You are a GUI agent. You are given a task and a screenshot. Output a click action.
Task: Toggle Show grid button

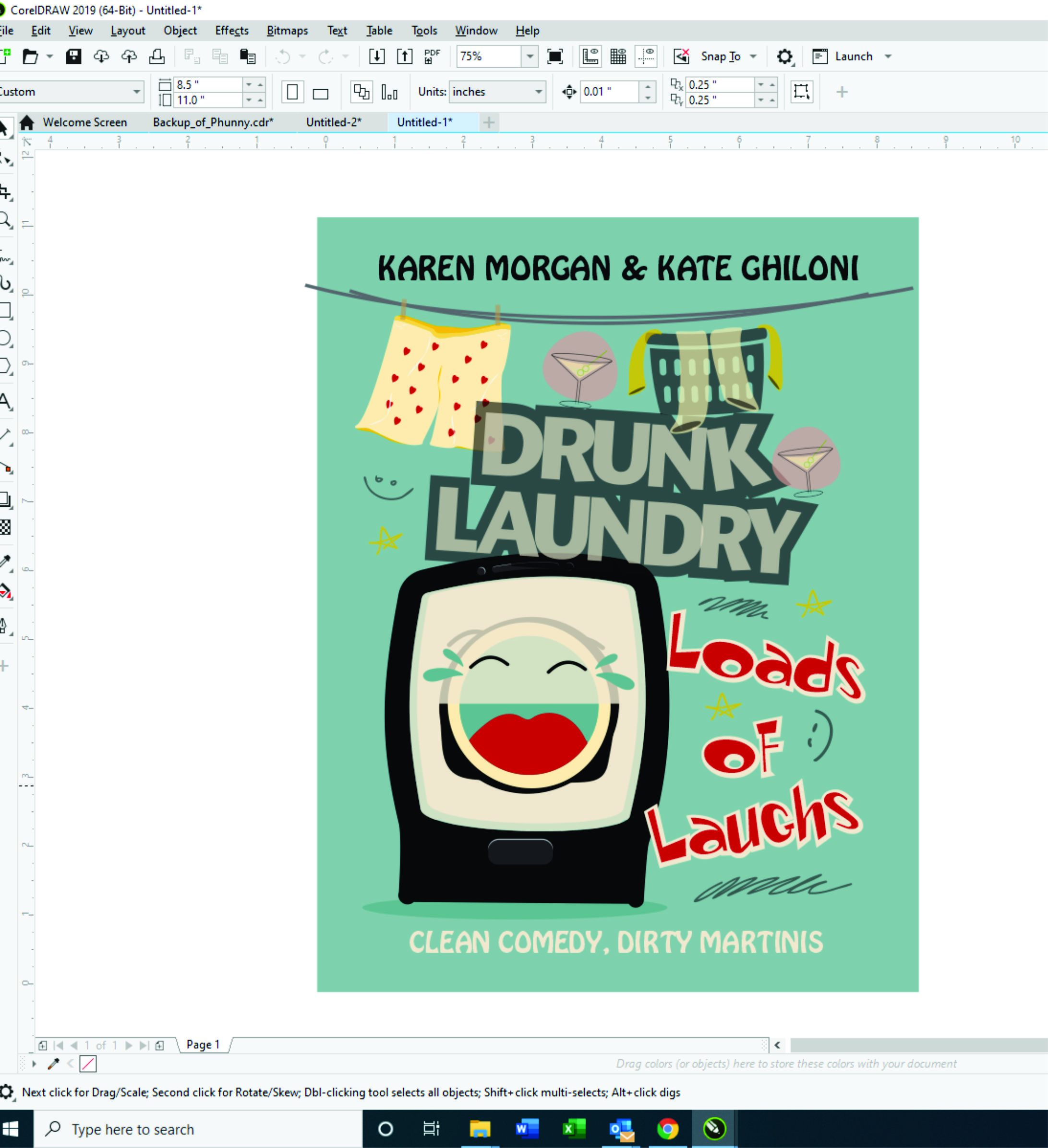[618, 56]
